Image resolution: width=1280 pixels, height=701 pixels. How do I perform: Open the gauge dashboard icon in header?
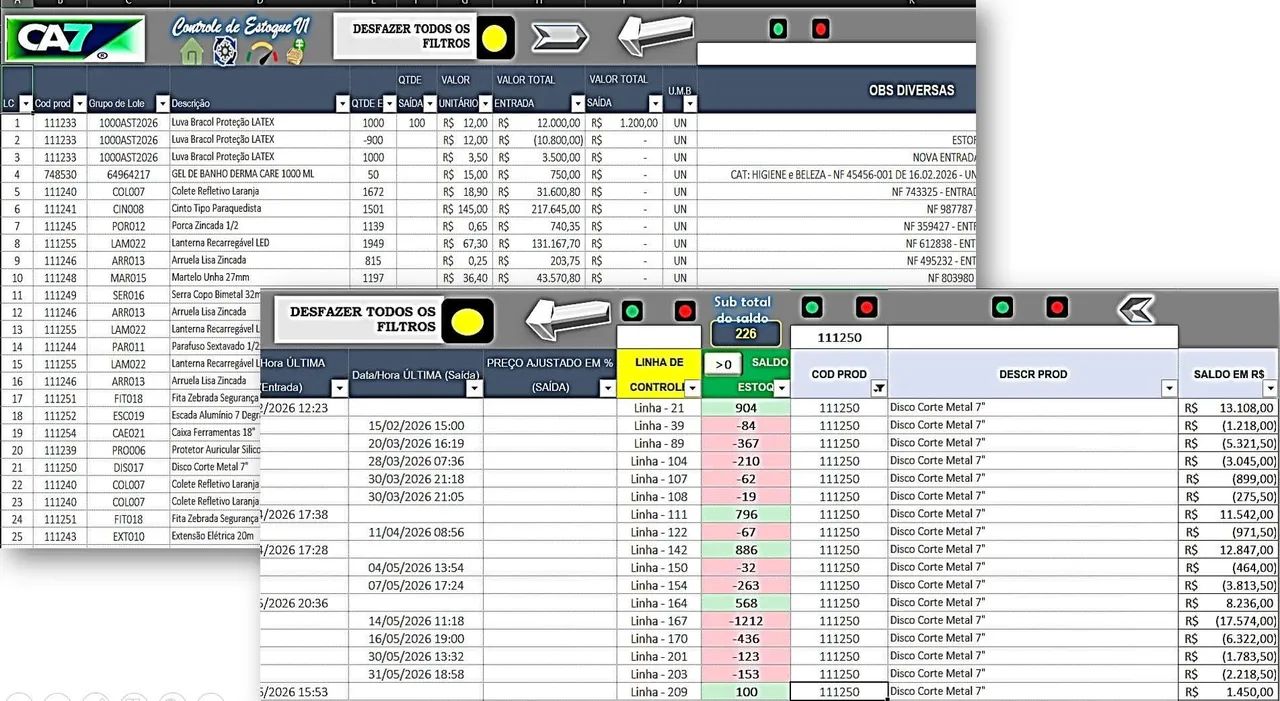pos(261,53)
